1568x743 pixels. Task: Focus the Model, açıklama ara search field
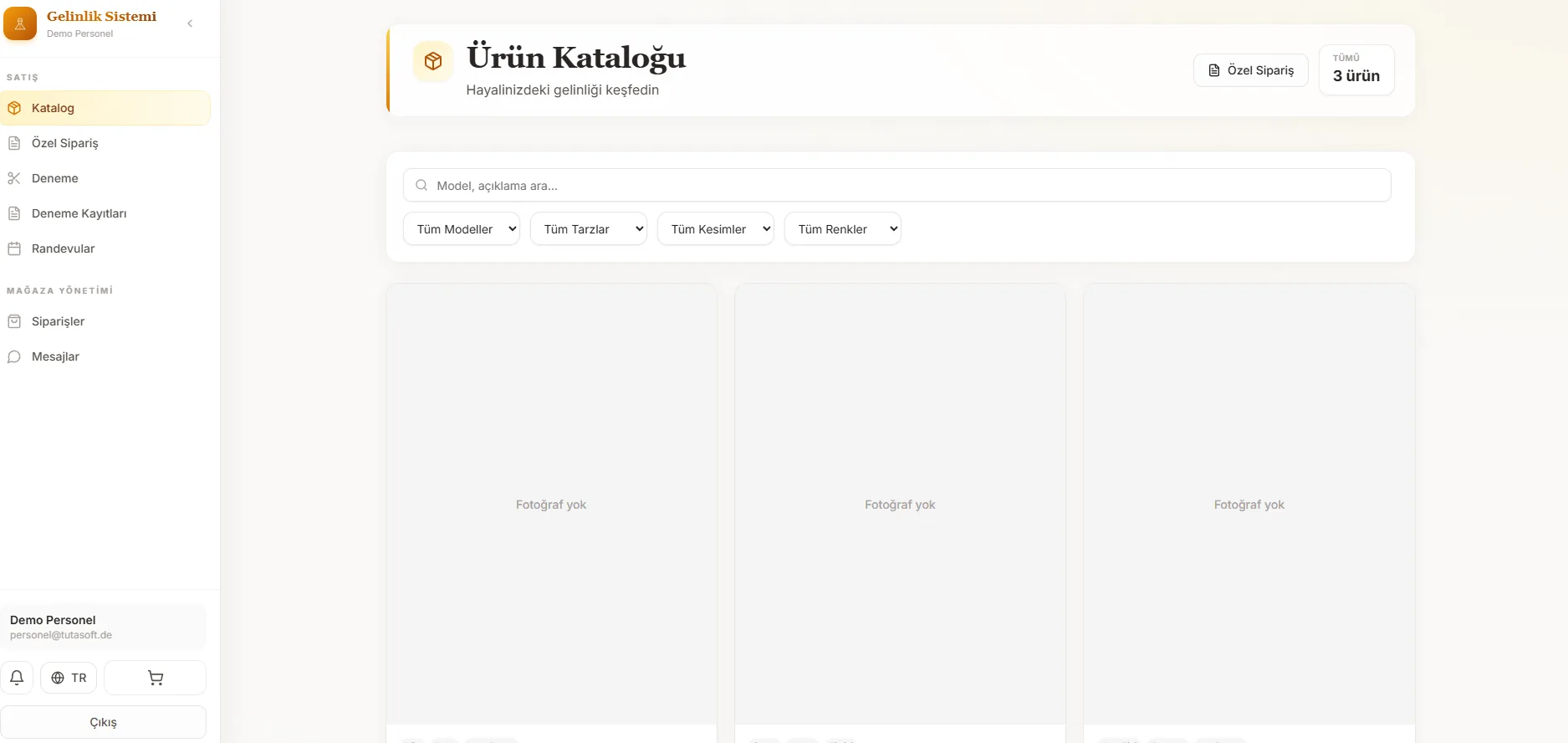click(897, 185)
